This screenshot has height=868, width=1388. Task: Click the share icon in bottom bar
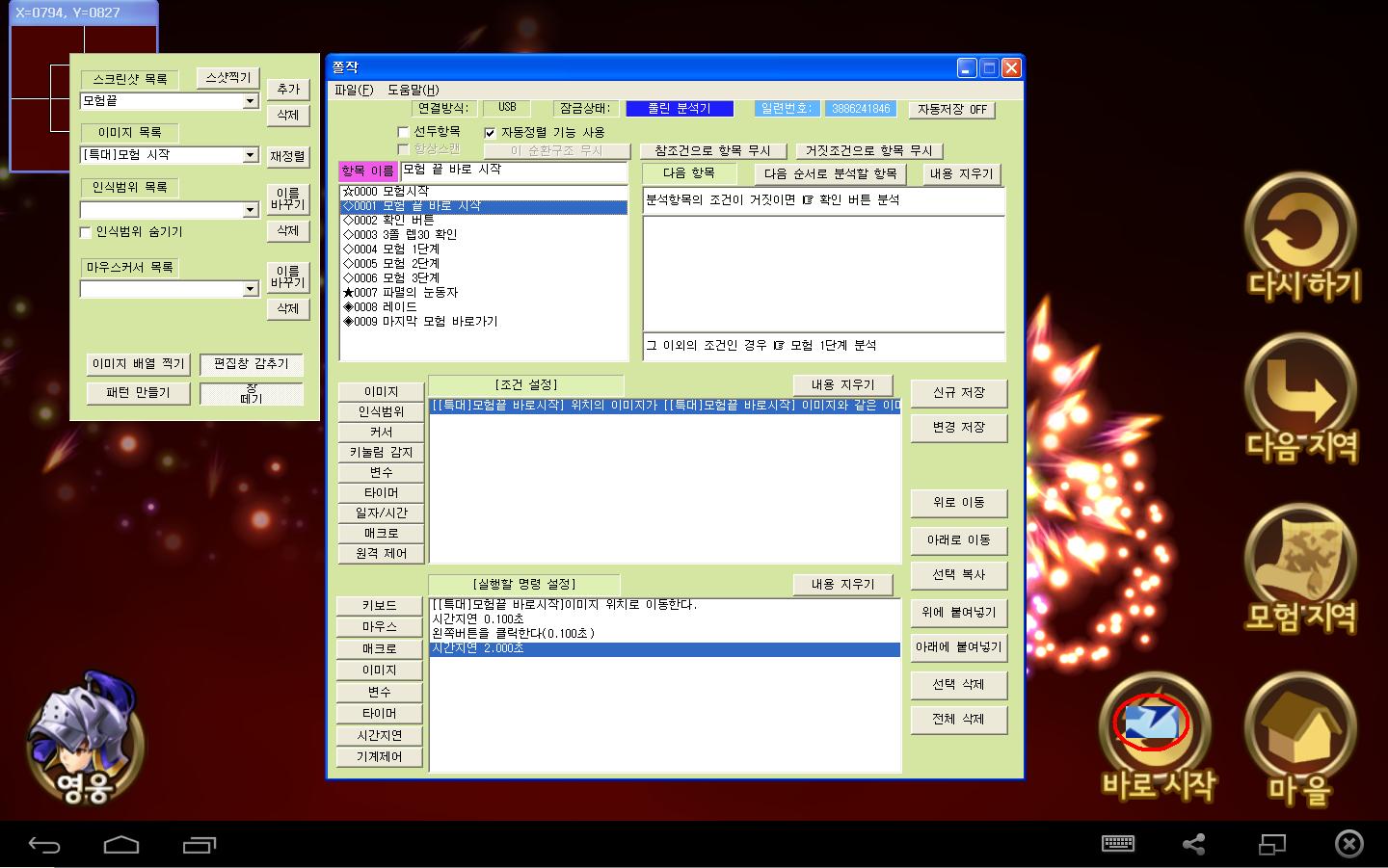coord(1193,845)
